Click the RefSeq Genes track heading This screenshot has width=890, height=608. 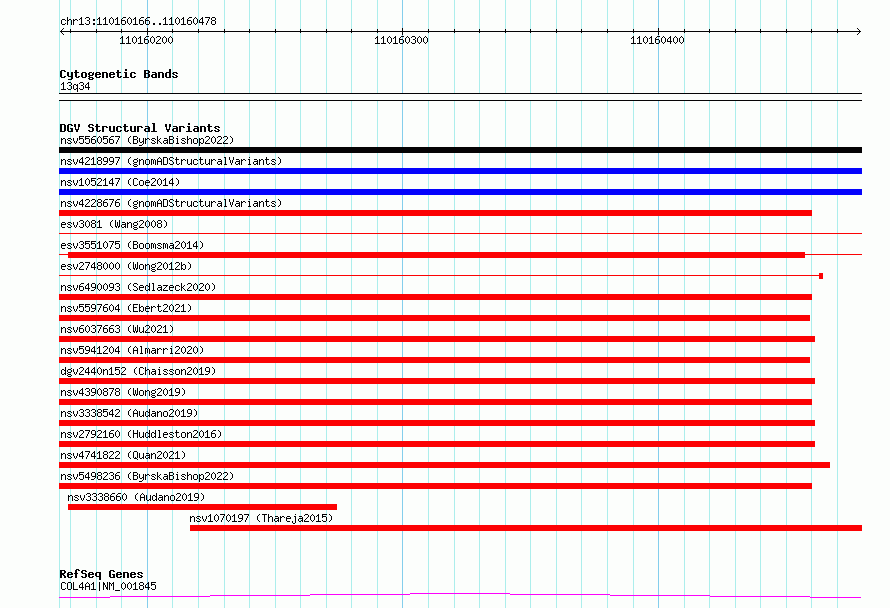coord(101,574)
